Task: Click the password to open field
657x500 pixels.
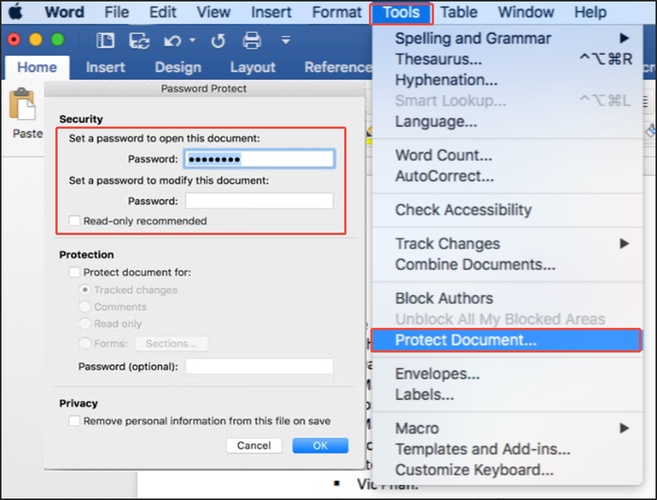Action: tap(259, 159)
